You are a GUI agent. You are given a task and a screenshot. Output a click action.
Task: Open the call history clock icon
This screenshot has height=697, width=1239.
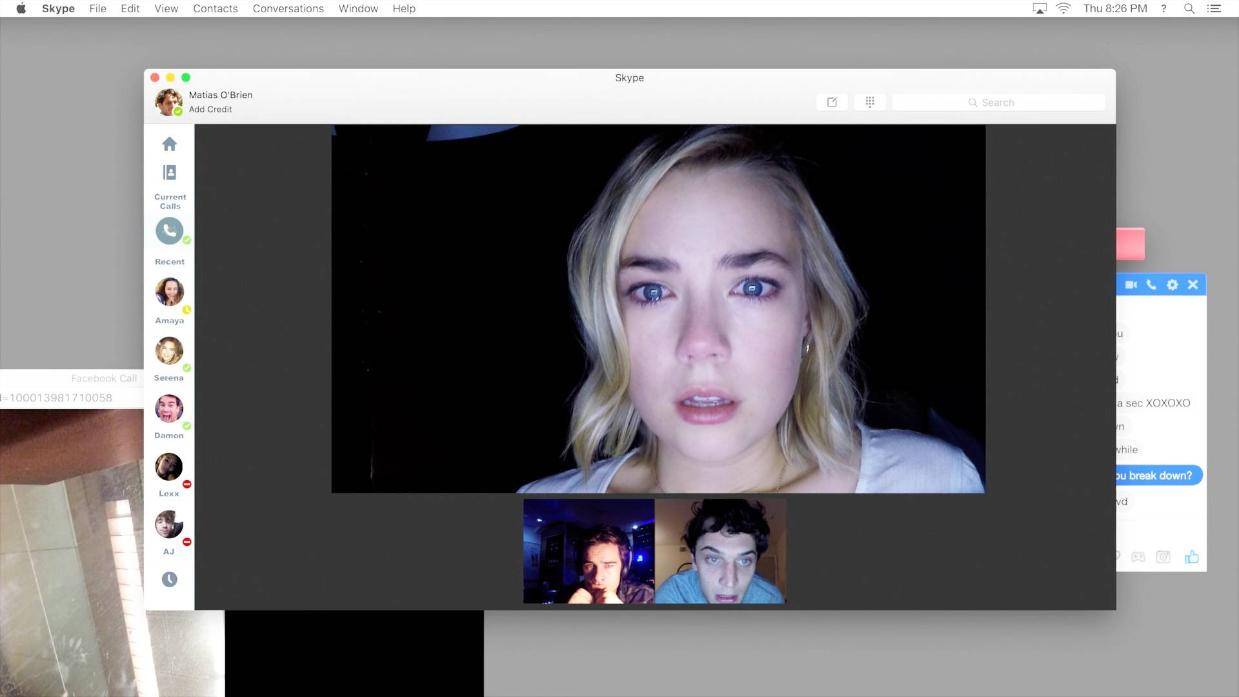(169, 579)
